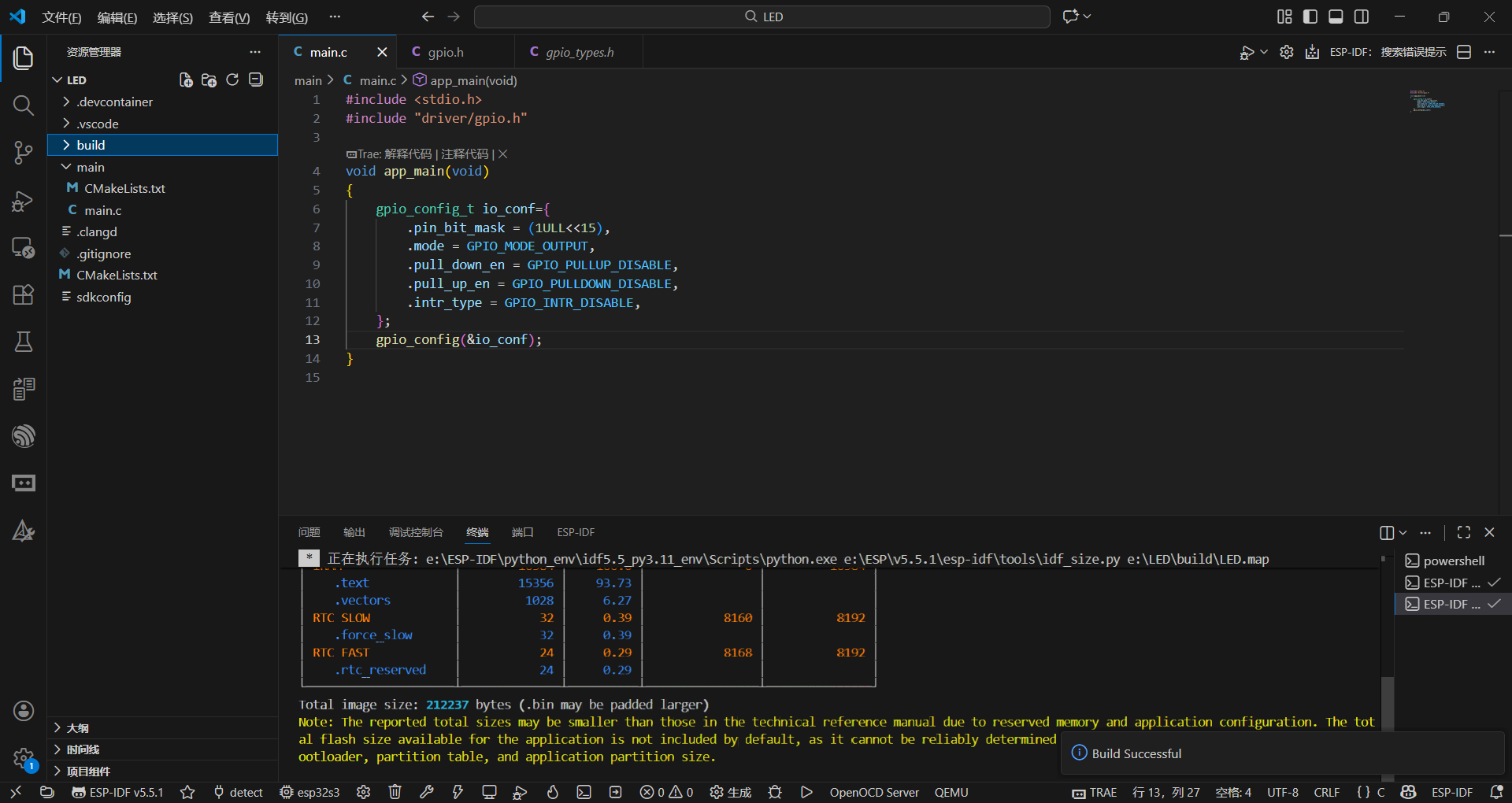Open the Manage gear in activity bar
The image size is (1512, 803).
[x=24, y=758]
